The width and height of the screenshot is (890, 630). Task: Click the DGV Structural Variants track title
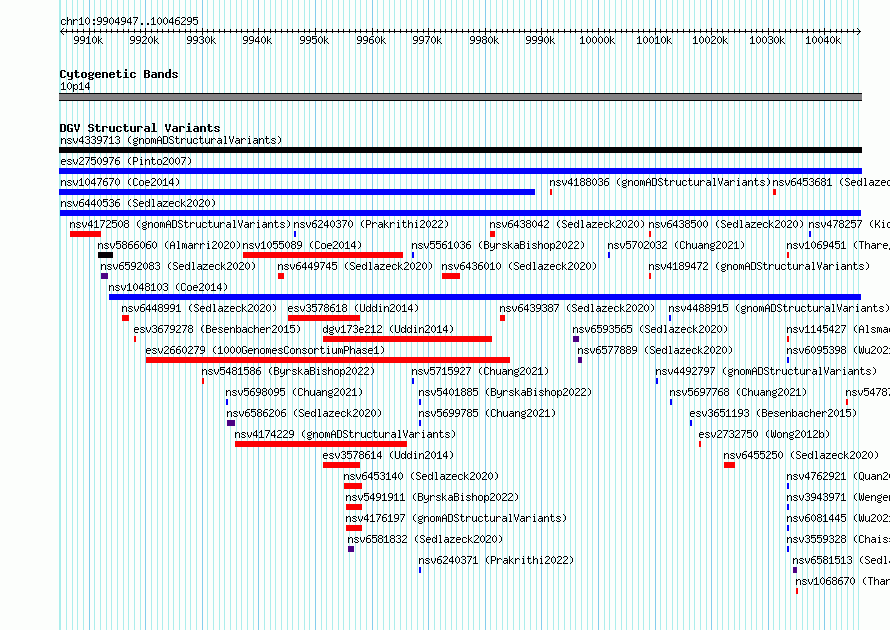click(140, 128)
